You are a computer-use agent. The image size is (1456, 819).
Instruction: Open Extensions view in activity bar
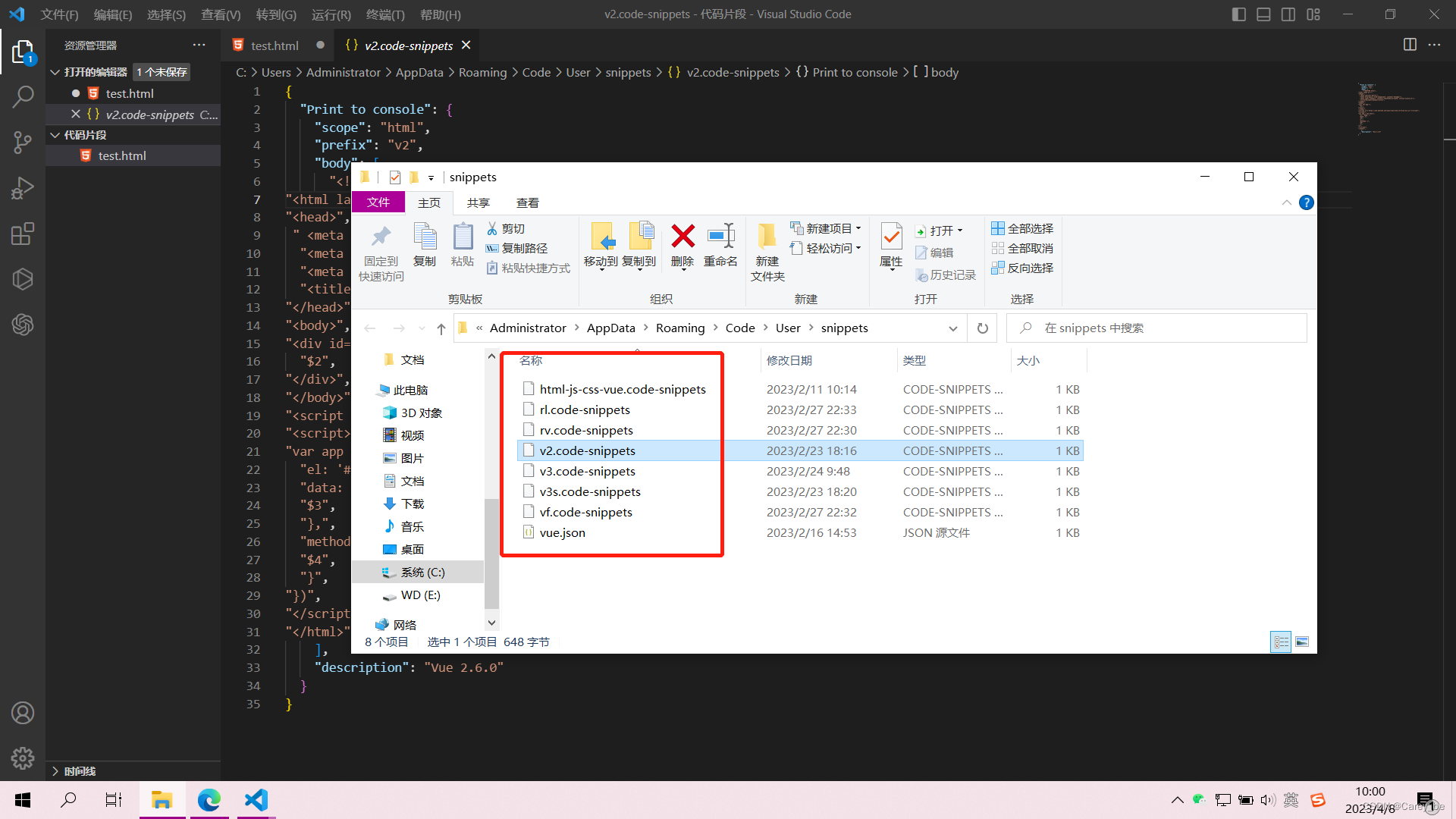click(x=23, y=234)
